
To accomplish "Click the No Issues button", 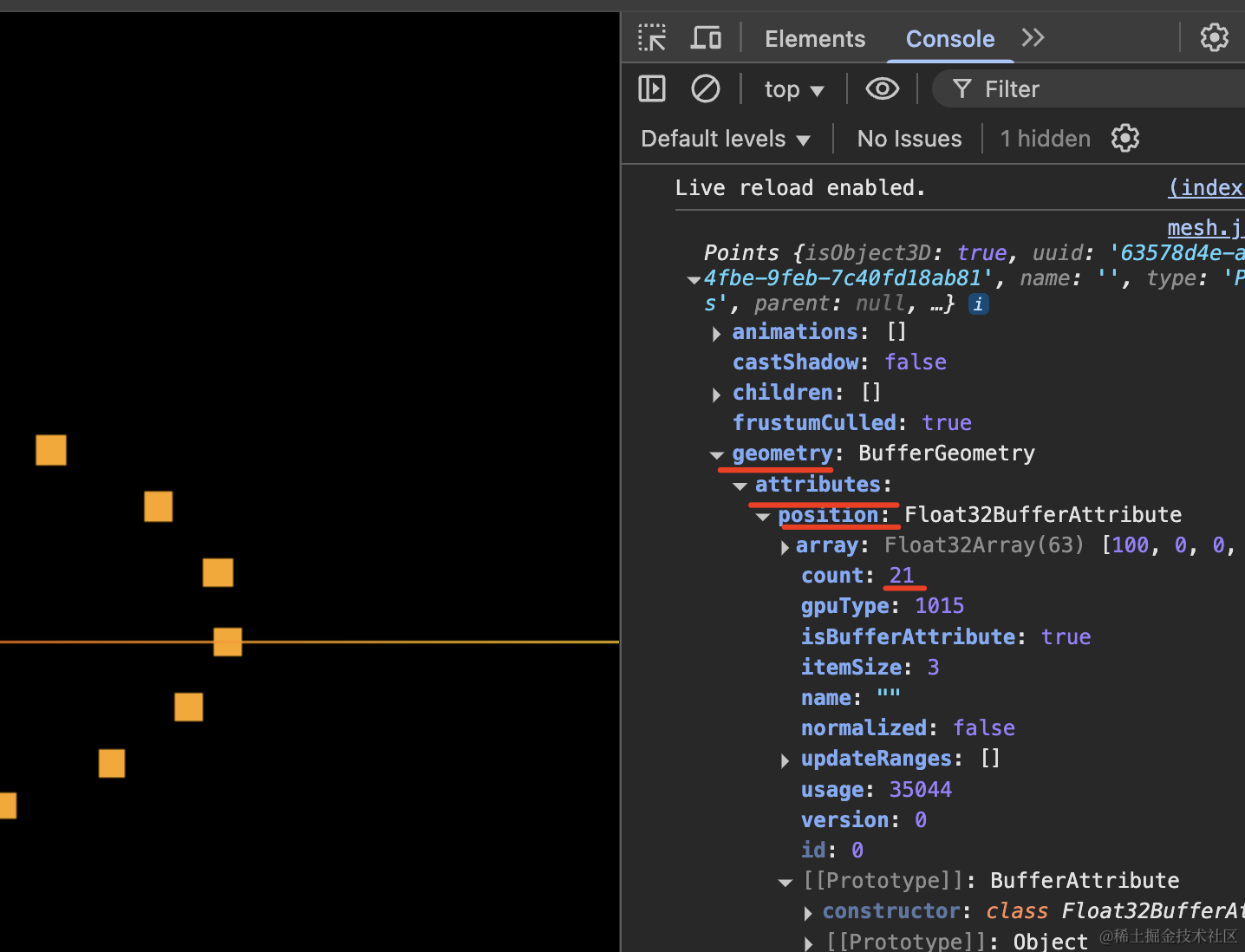I will tap(909, 139).
